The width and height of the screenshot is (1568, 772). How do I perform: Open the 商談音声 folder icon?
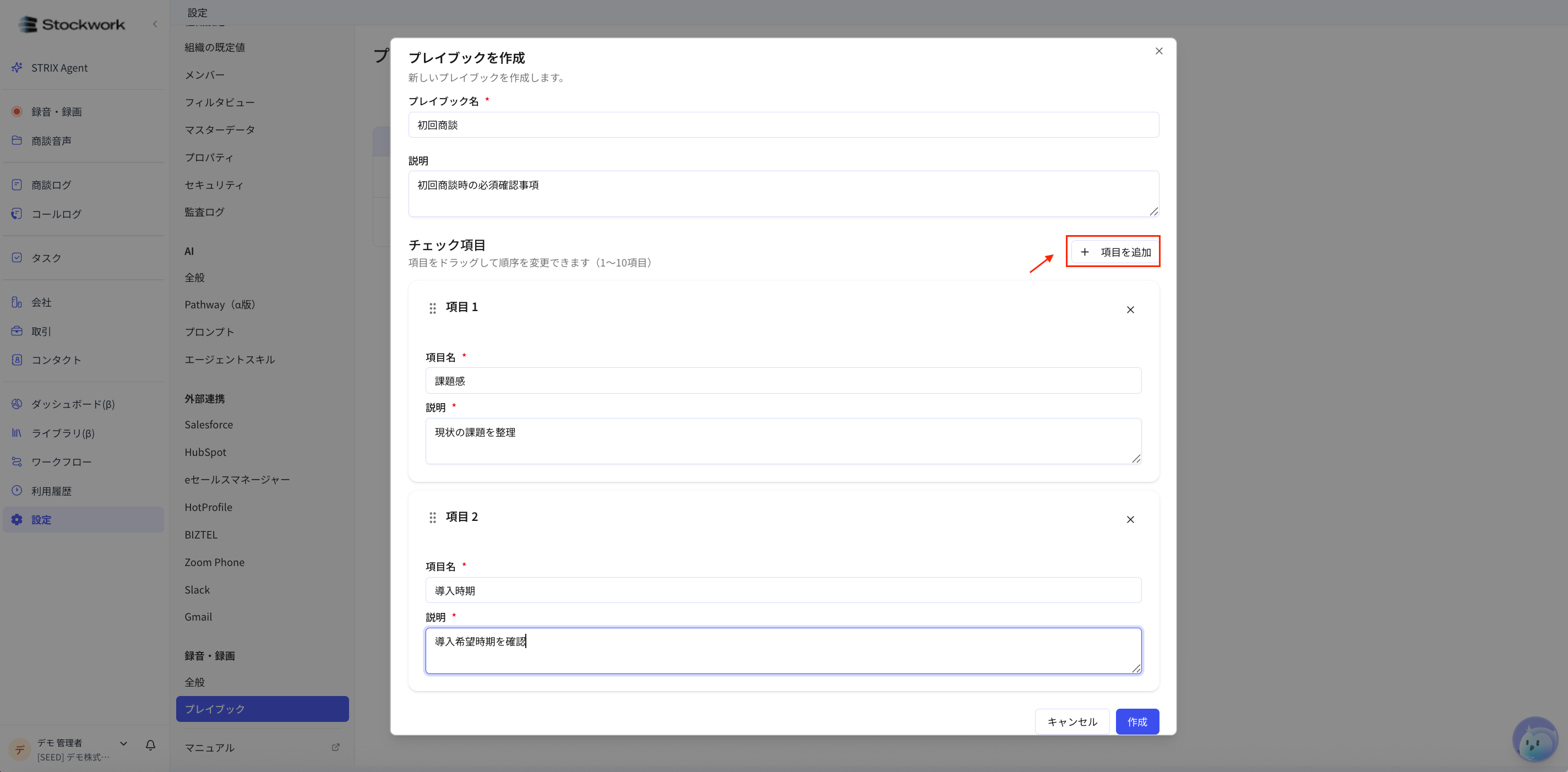[17, 140]
